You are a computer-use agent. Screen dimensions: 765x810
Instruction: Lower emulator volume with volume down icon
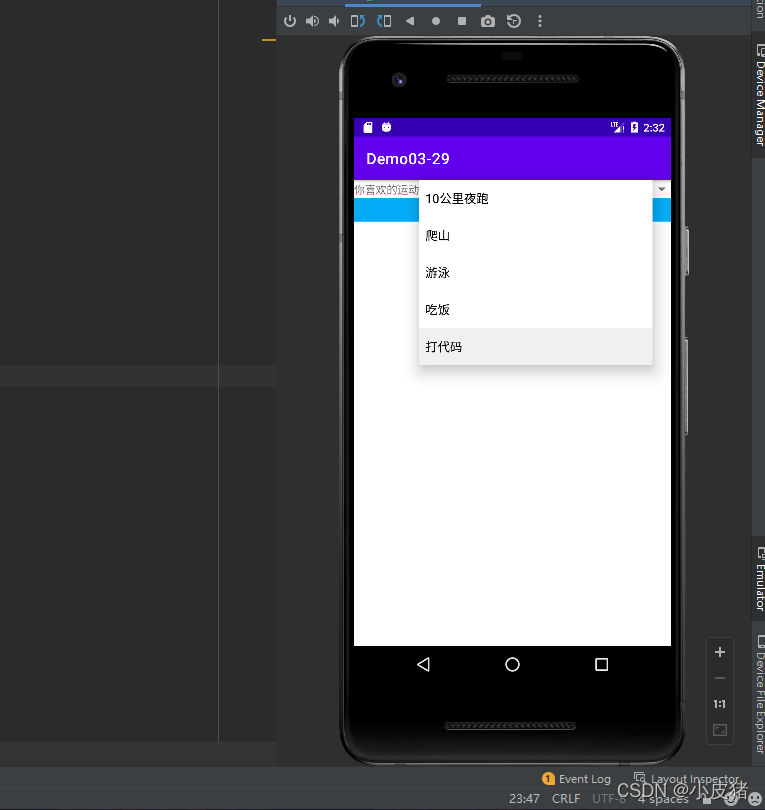[334, 21]
